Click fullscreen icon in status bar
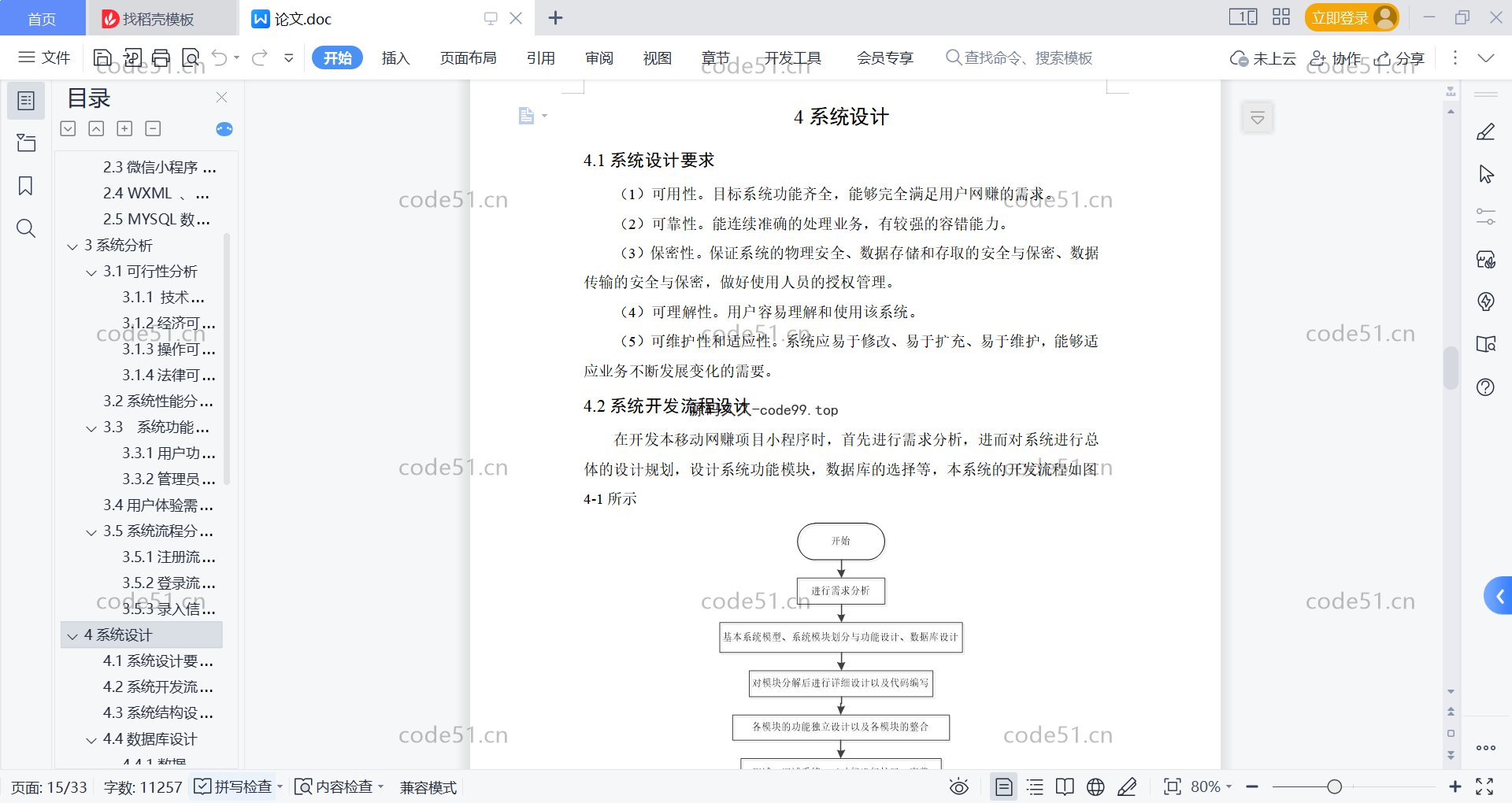The width and height of the screenshot is (1512, 803). 1484,786
